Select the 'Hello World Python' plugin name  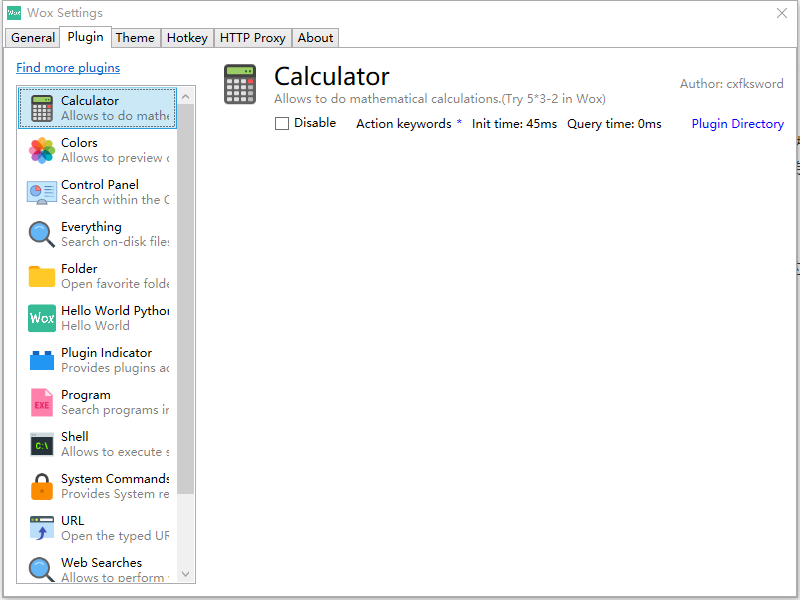[115, 311]
